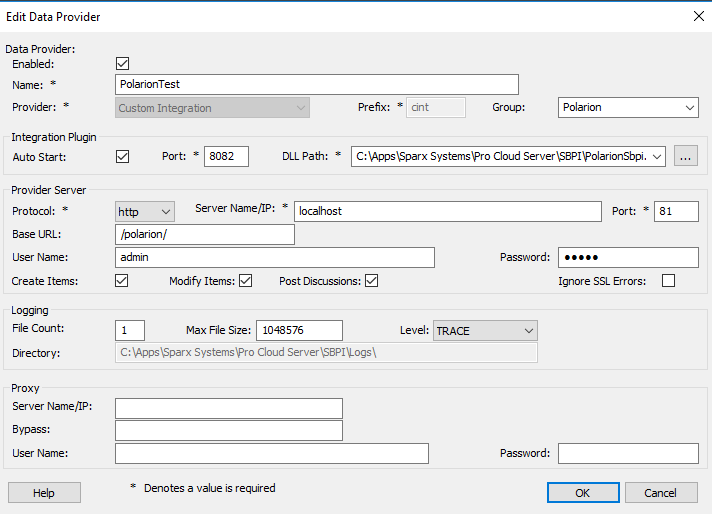
Task: Click the Provider Server group label
Action: pos(49,190)
